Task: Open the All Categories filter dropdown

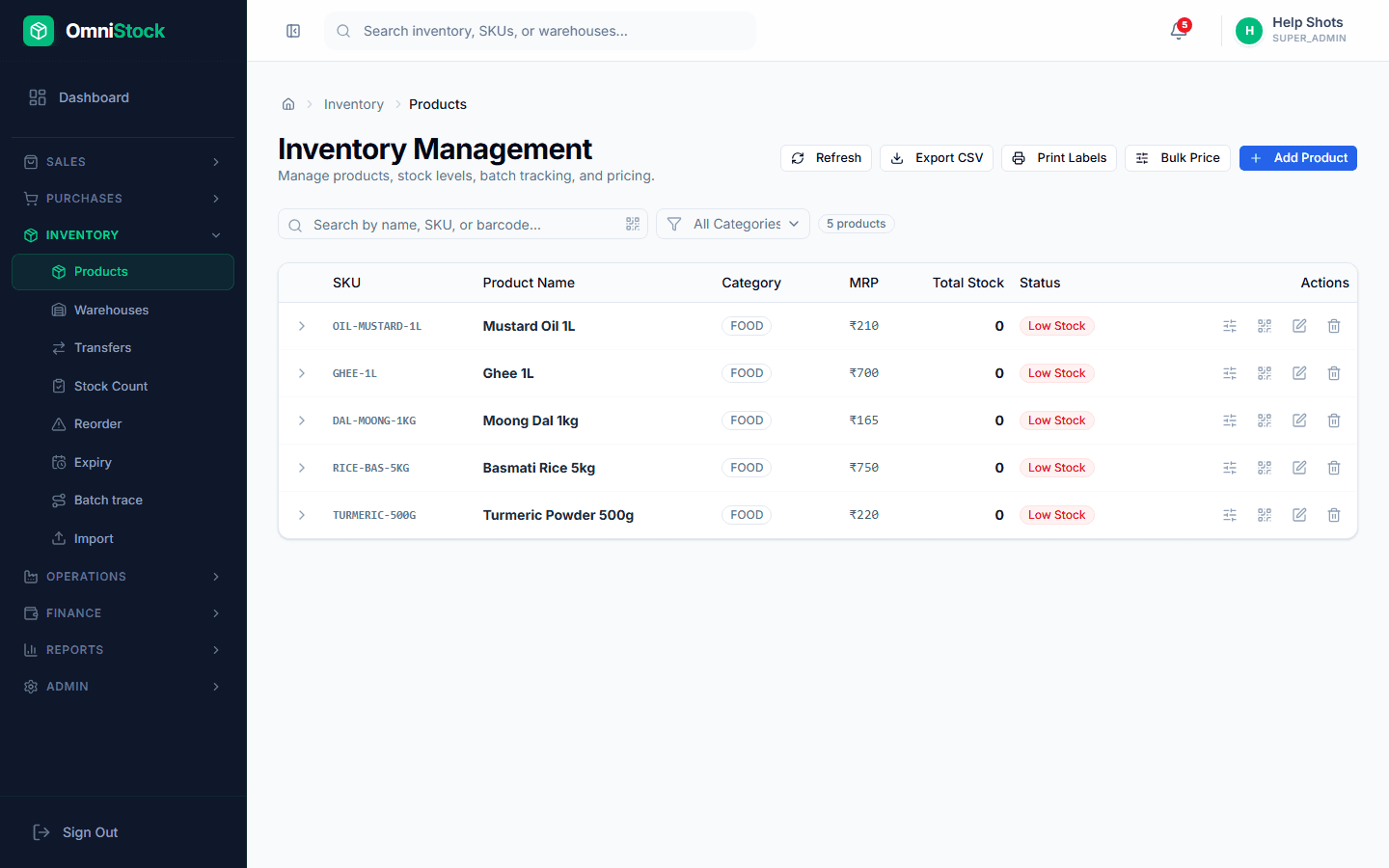Action: pyautogui.click(x=733, y=224)
